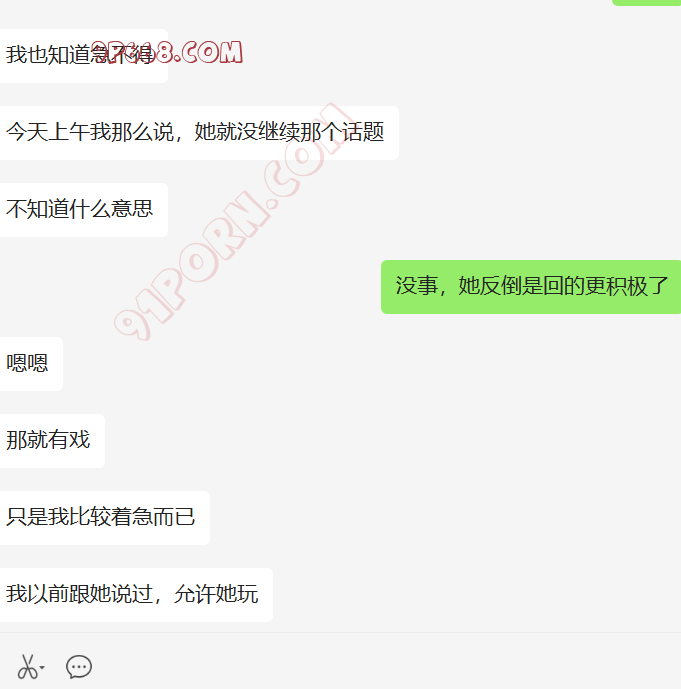Open the scissors screenshot tool
Screen dimensions: 681x689
pyautogui.click(x=27, y=667)
